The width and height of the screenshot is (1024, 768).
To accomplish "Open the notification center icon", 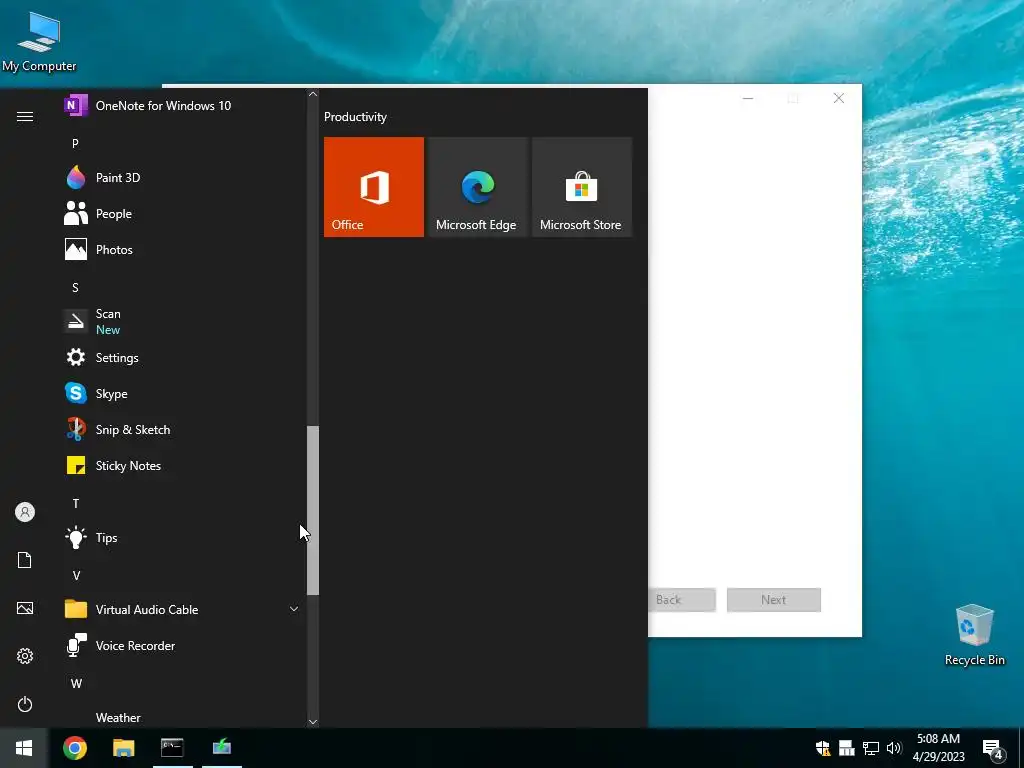I will pyautogui.click(x=993, y=749).
